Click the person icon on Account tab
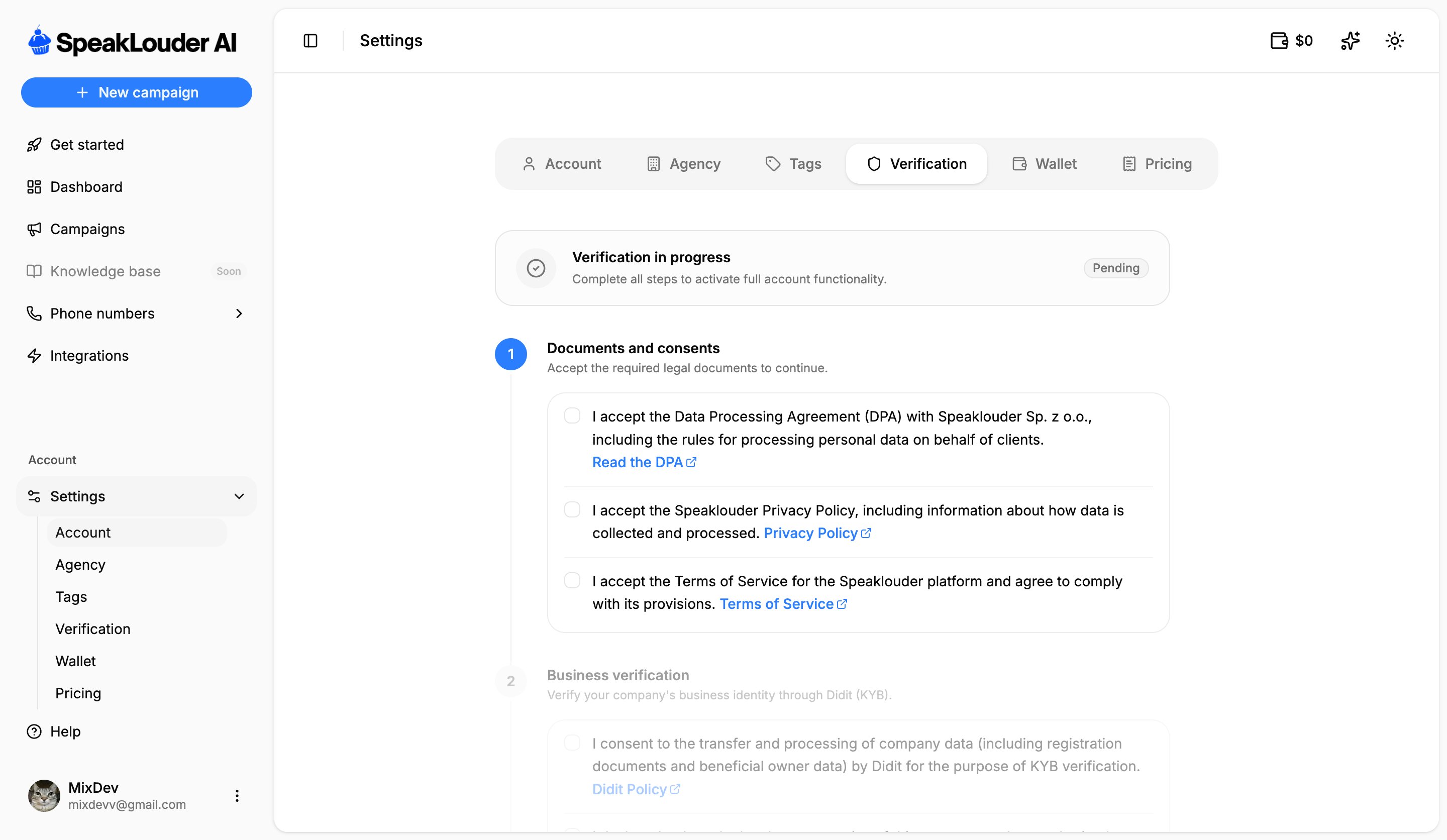The image size is (1447, 840). (x=529, y=164)
